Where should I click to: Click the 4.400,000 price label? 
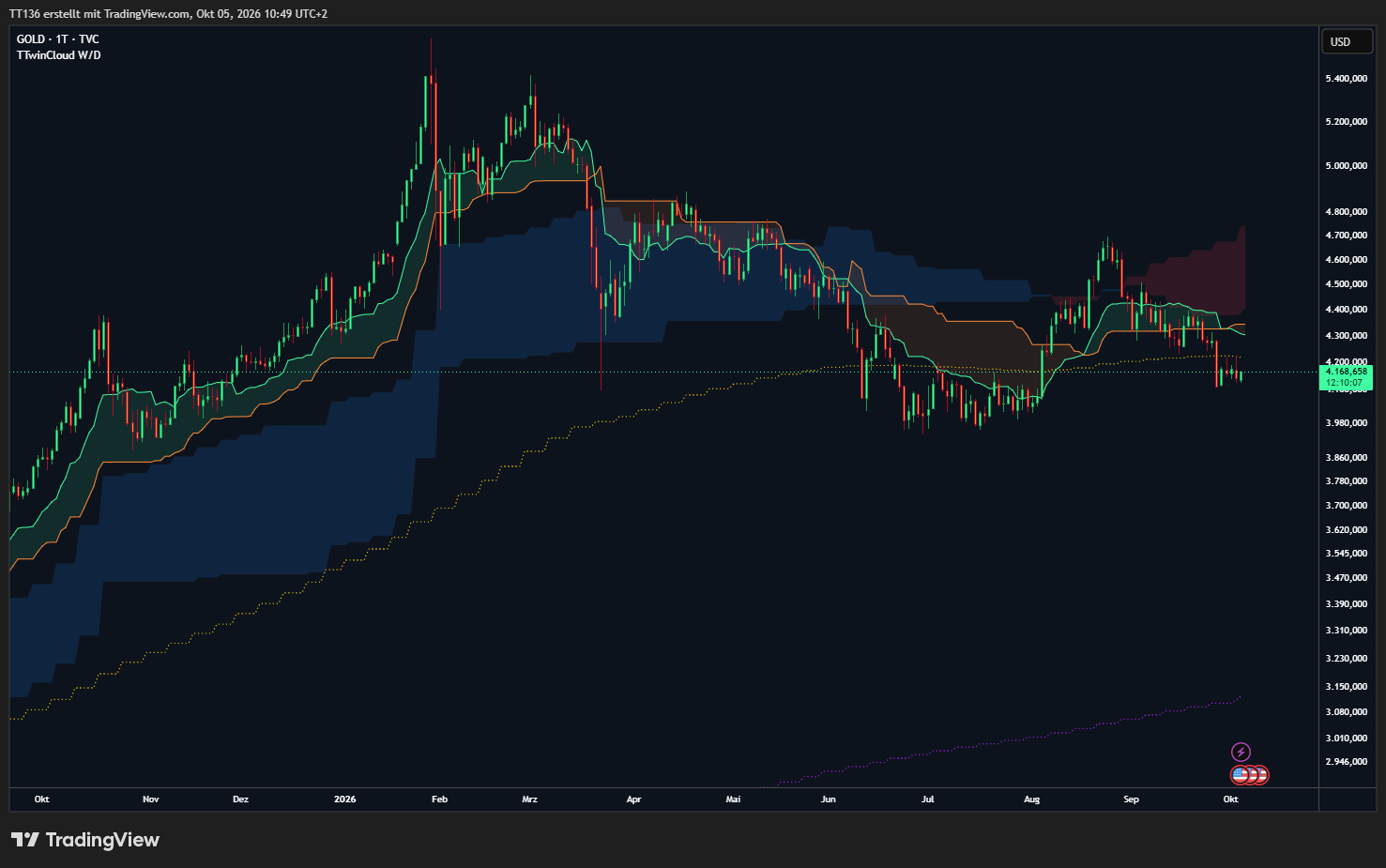tap(1346, 310)
